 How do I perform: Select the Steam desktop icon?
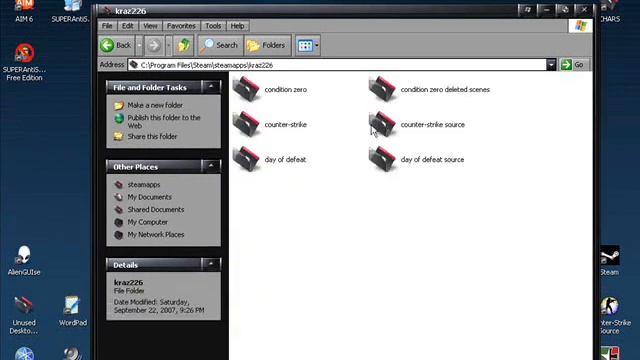[x=609, y=261]
